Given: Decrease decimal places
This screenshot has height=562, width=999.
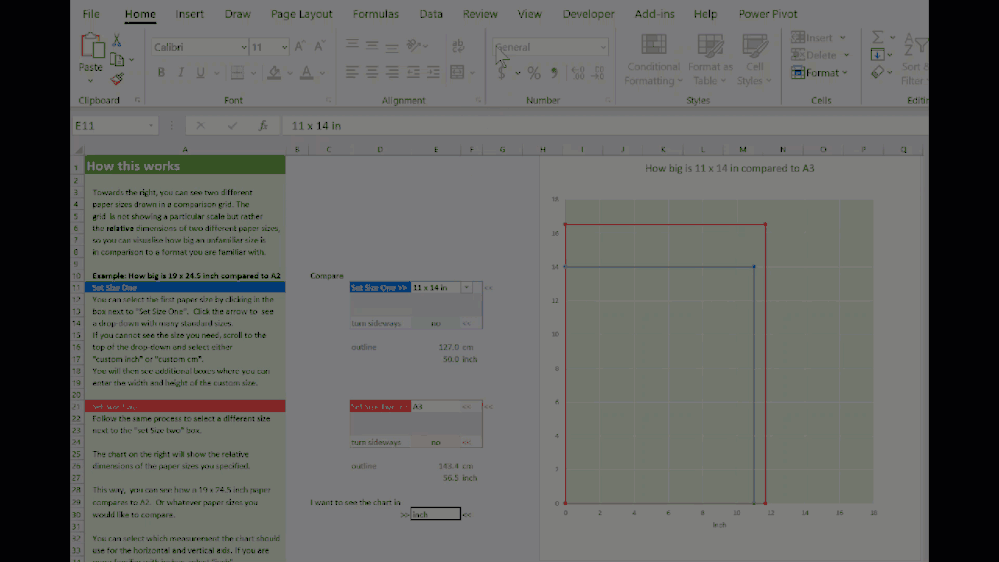Looking at the screenshot, I should (598, 73).
